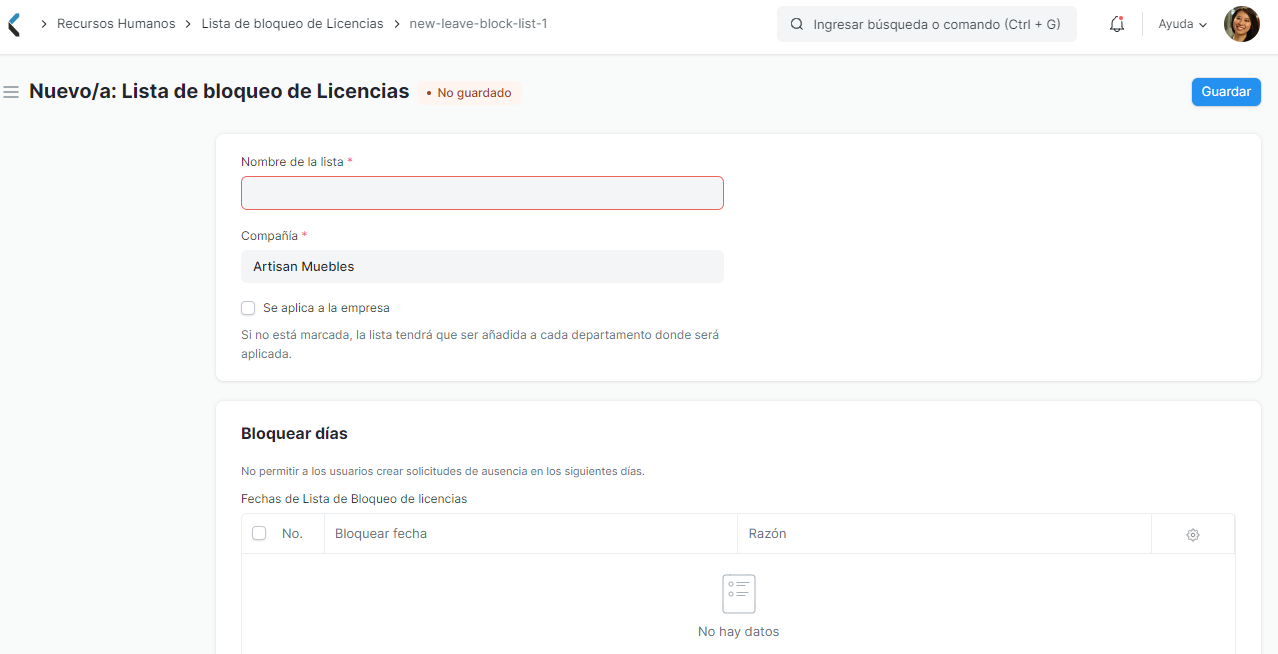Open the Compañía company selector

[482, 266]
